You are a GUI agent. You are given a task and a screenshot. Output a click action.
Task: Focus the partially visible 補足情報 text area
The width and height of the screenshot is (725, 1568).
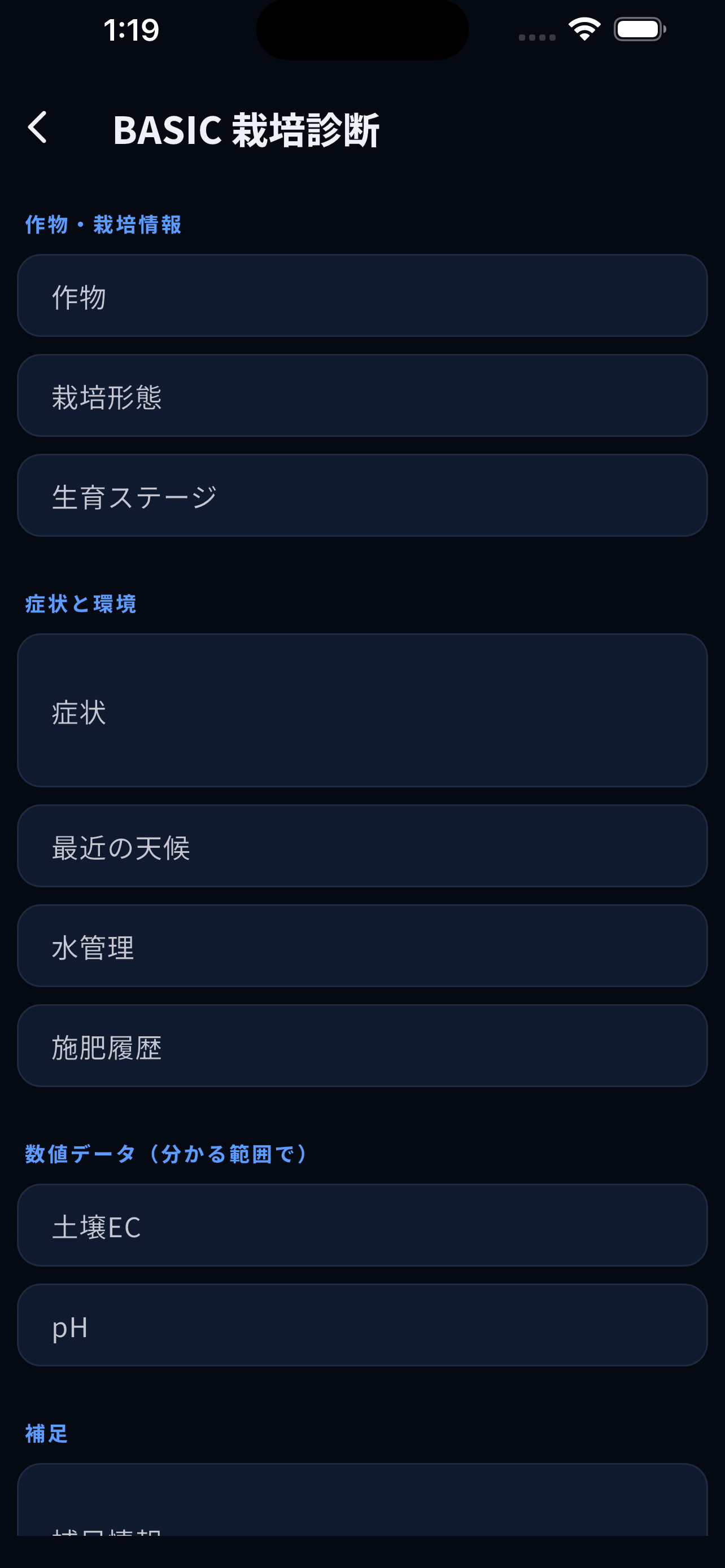pyautogui.click(x=362, y=1500)
